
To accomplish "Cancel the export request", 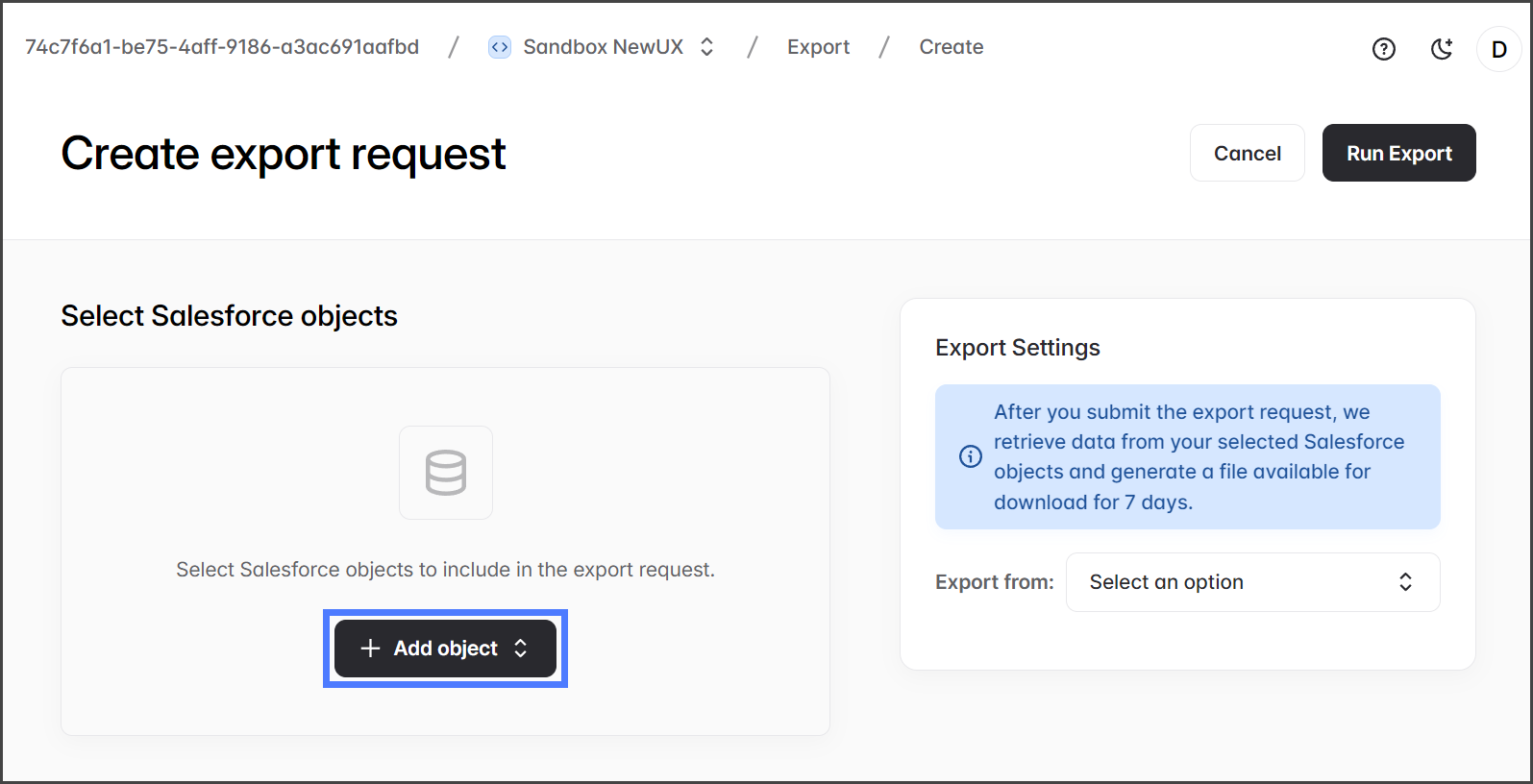I will 1247,153.
